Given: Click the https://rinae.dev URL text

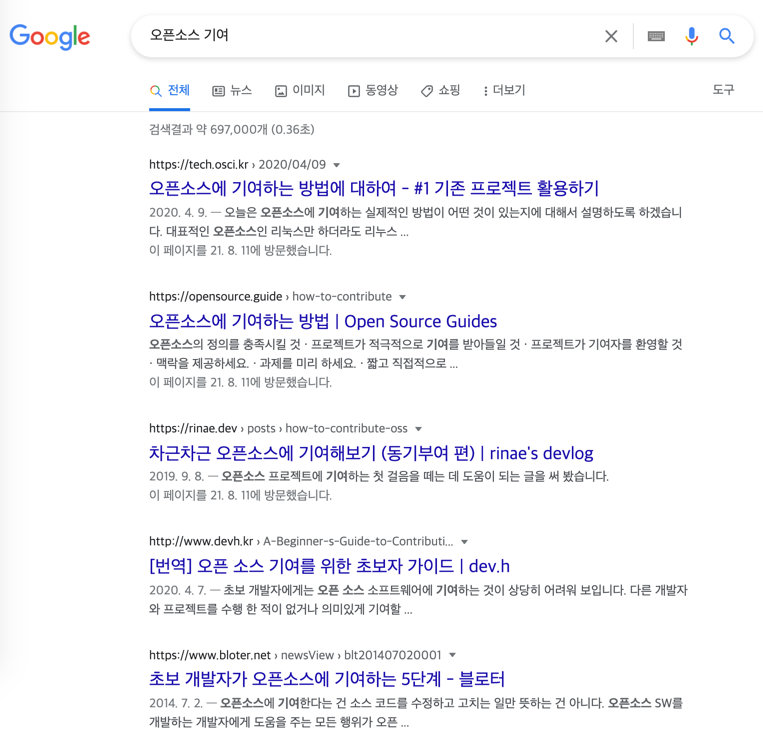Looking at the screenshot, I should coord(193,428).
